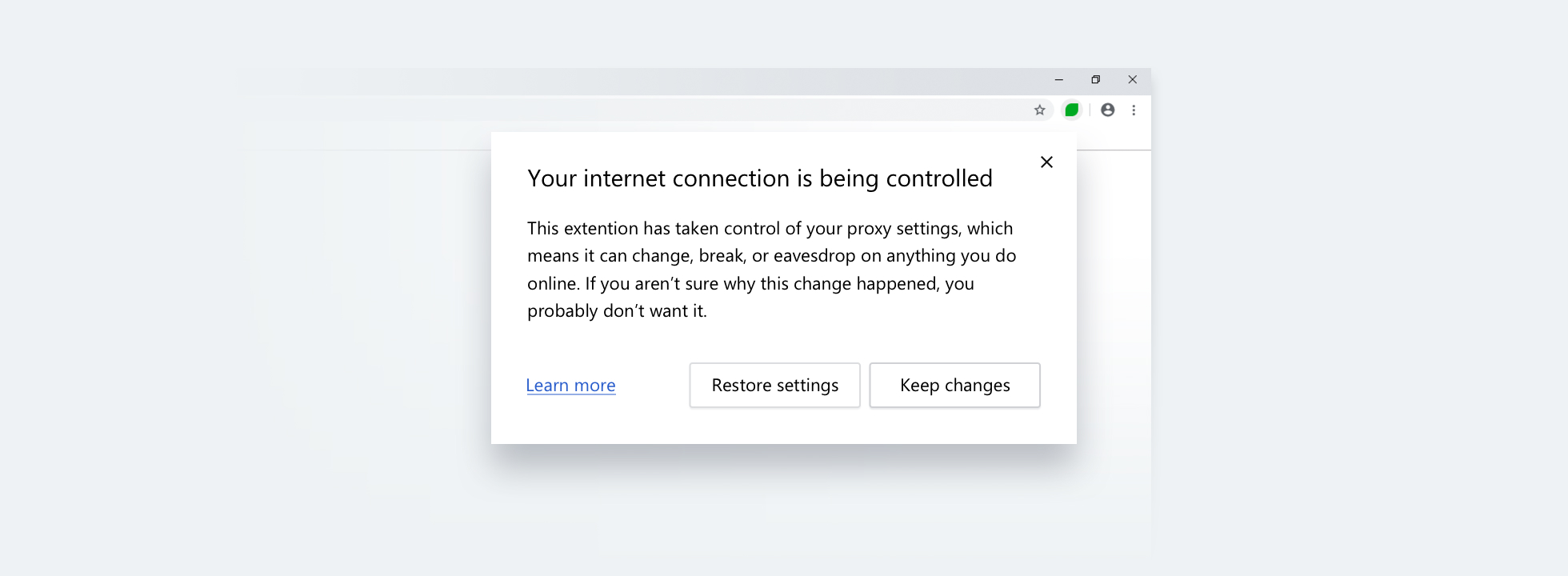The image size is (1568, 576).
Task: Click the empty title bar strip
Action: coord(640,80)
